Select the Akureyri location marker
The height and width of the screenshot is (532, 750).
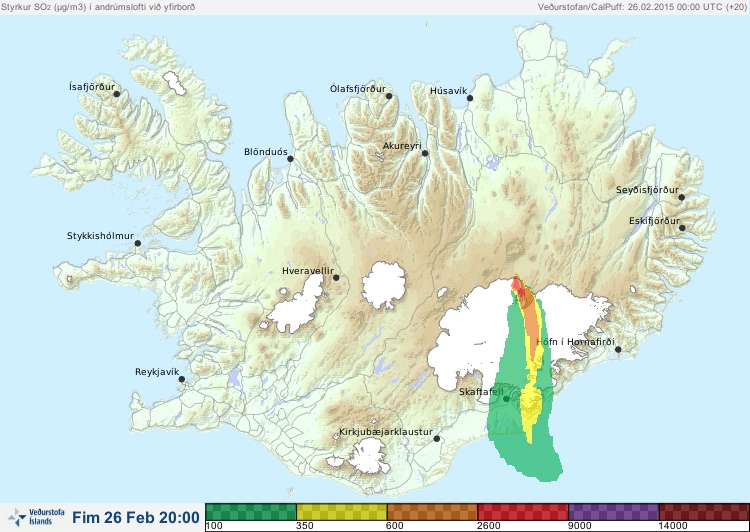(x=425, y=153)
